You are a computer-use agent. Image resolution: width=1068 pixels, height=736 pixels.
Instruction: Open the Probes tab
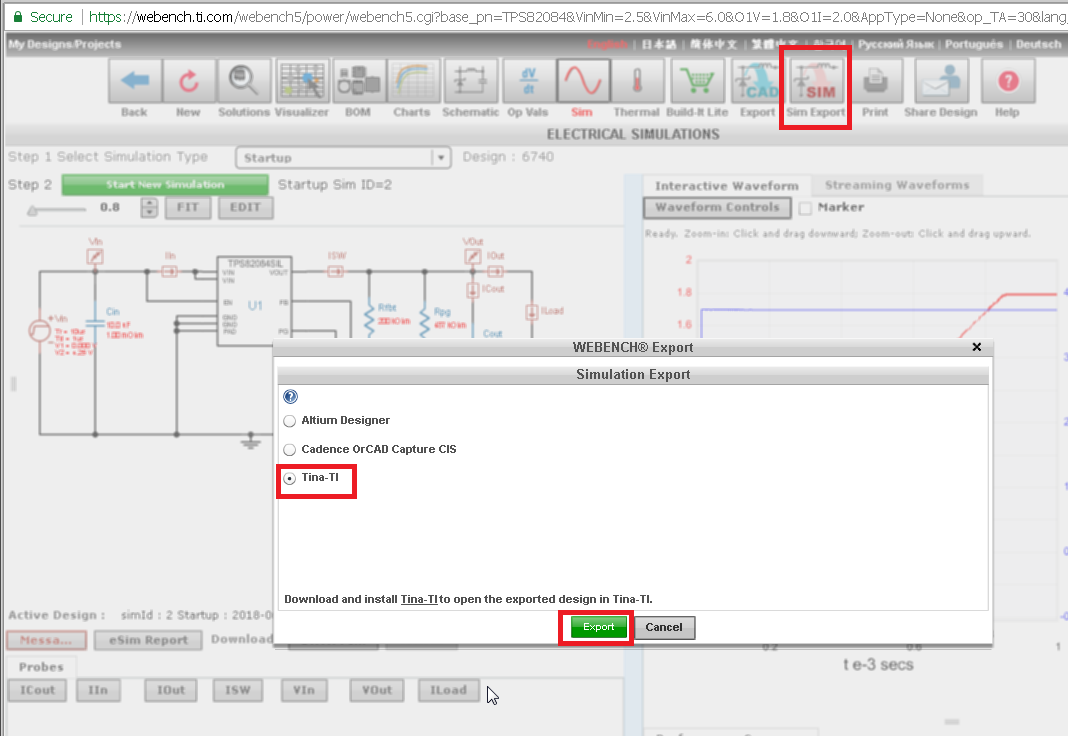41,667
